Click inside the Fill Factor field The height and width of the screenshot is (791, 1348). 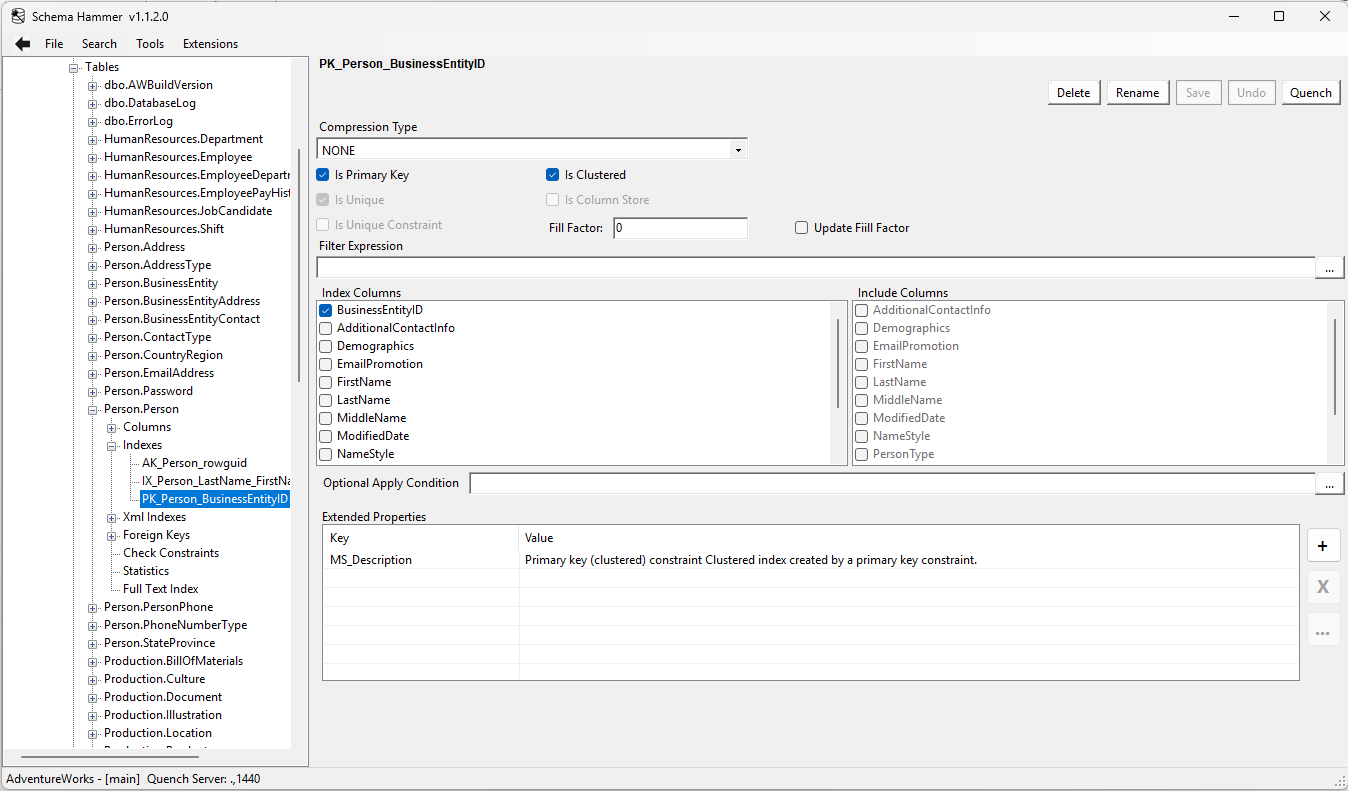680,228
